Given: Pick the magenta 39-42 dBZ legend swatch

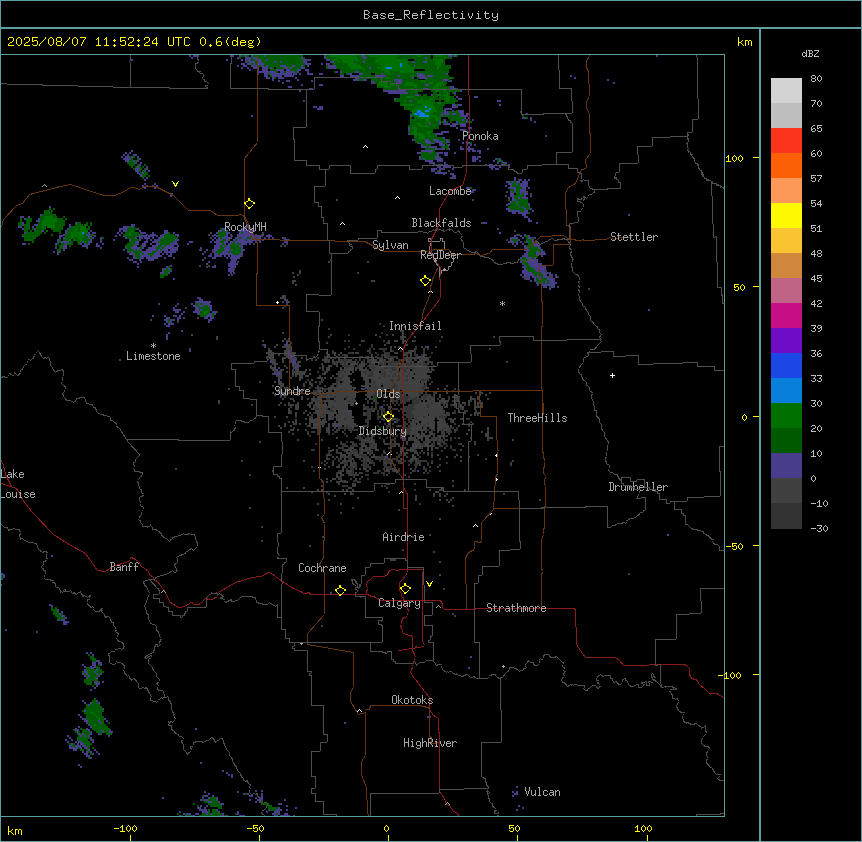Looking at the screenshot, I should pyautogui.click(x=786, y=315).
